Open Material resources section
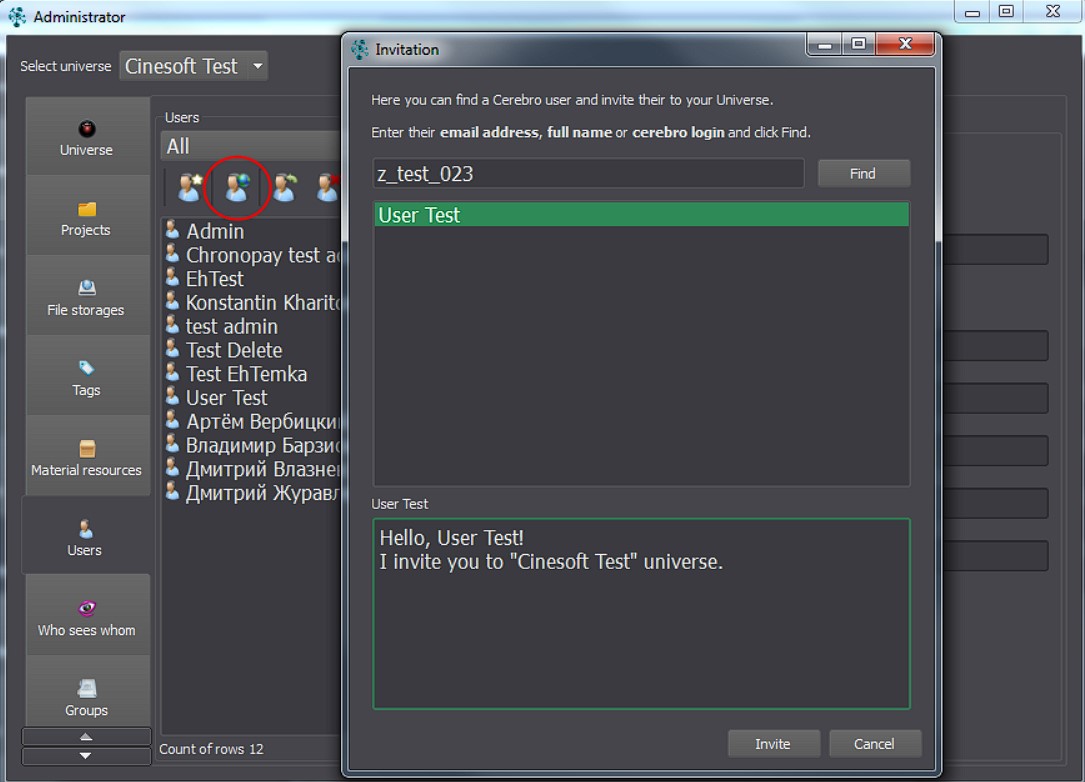The image size is (1085, 782). pyautogui.click(x=86, y=456)
